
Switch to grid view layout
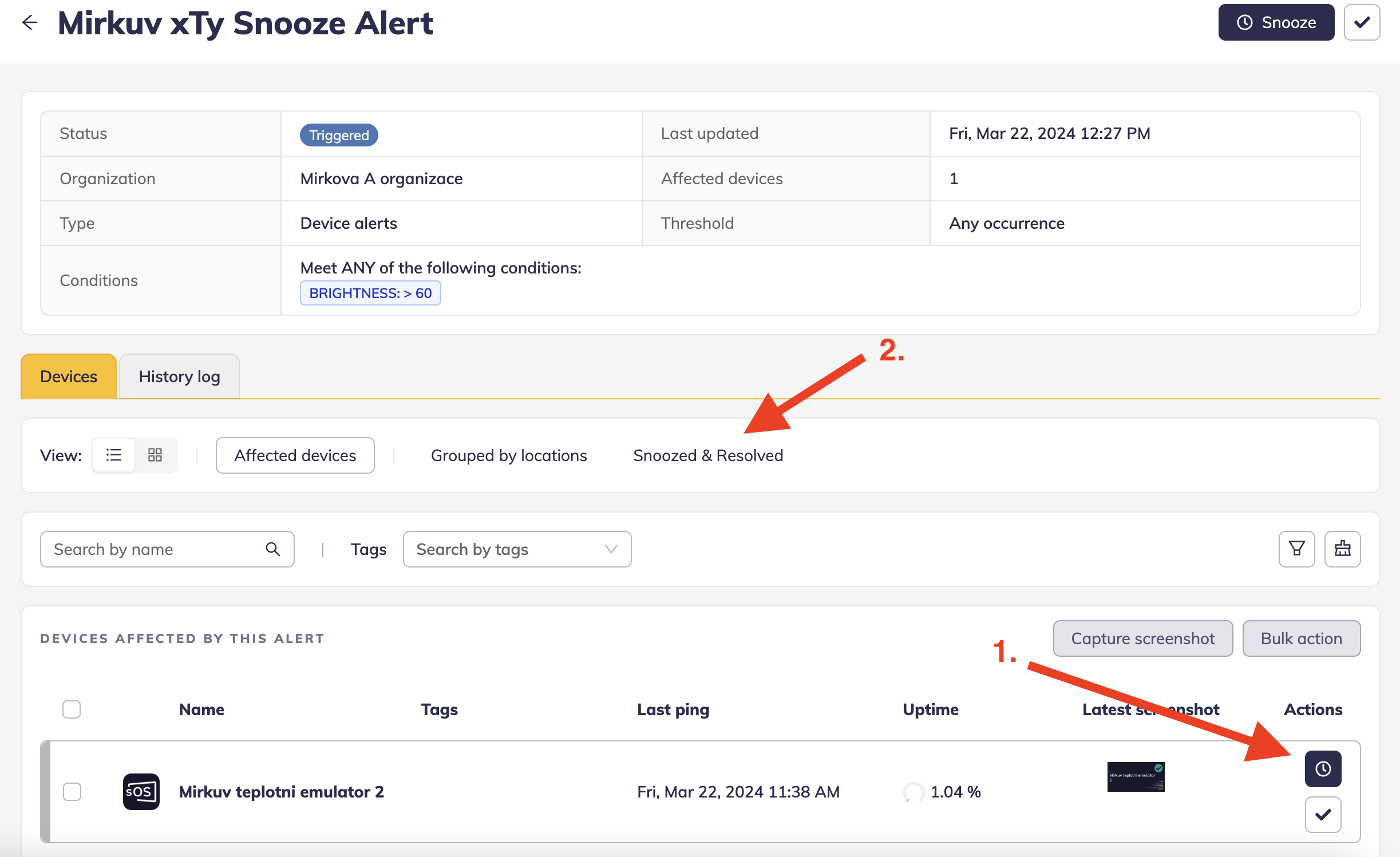(155, 455)
